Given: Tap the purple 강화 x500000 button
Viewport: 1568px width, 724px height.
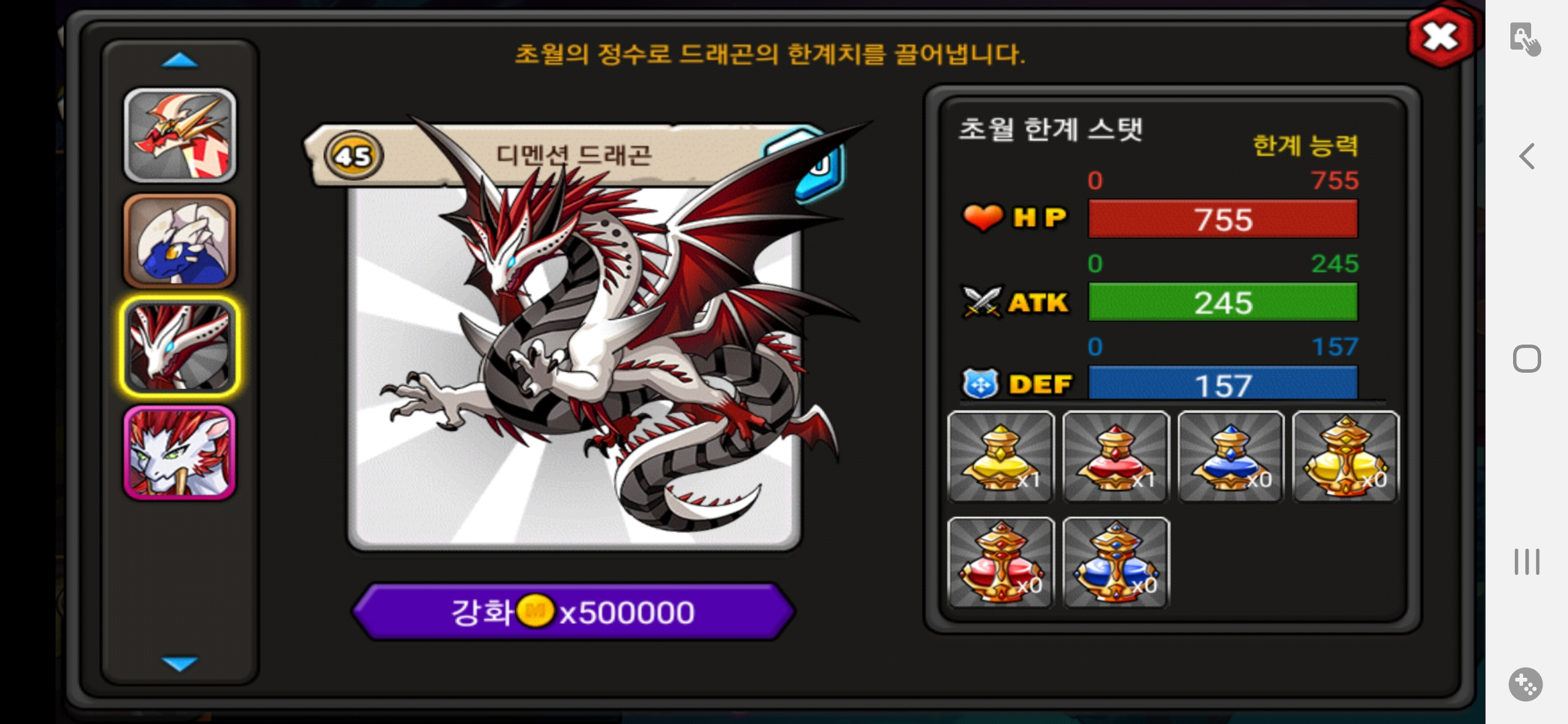Looking at the screenshot, I should pos(574,612).
